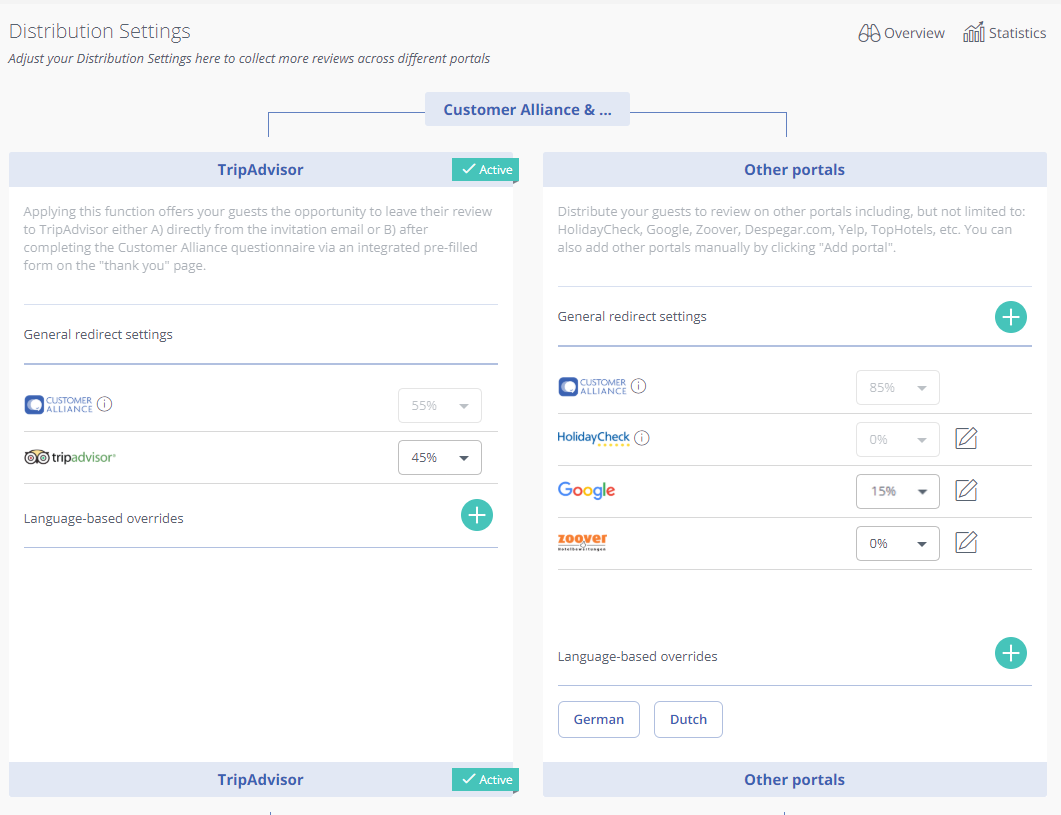The height and width of the screenshot is (815, 1061).
Task: Select the German language override
Action: pos(599,720)
